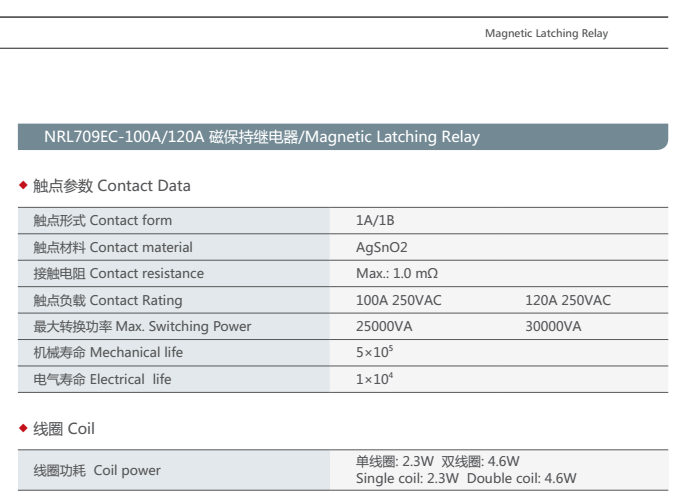Select the Max.: 1.0 mΩ value
This screenshot has height=504, width=700.
coord(397,273)
